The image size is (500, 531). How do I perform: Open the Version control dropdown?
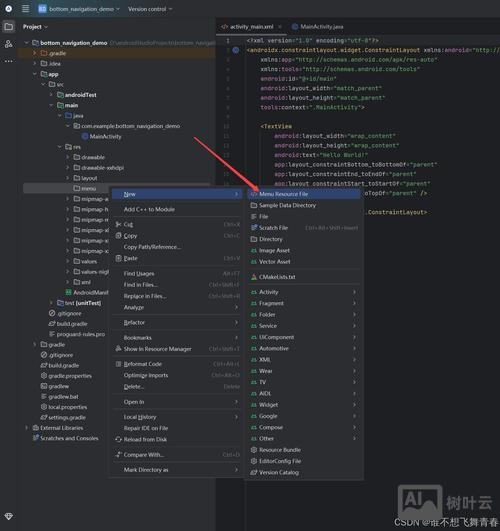coord(150,9)
